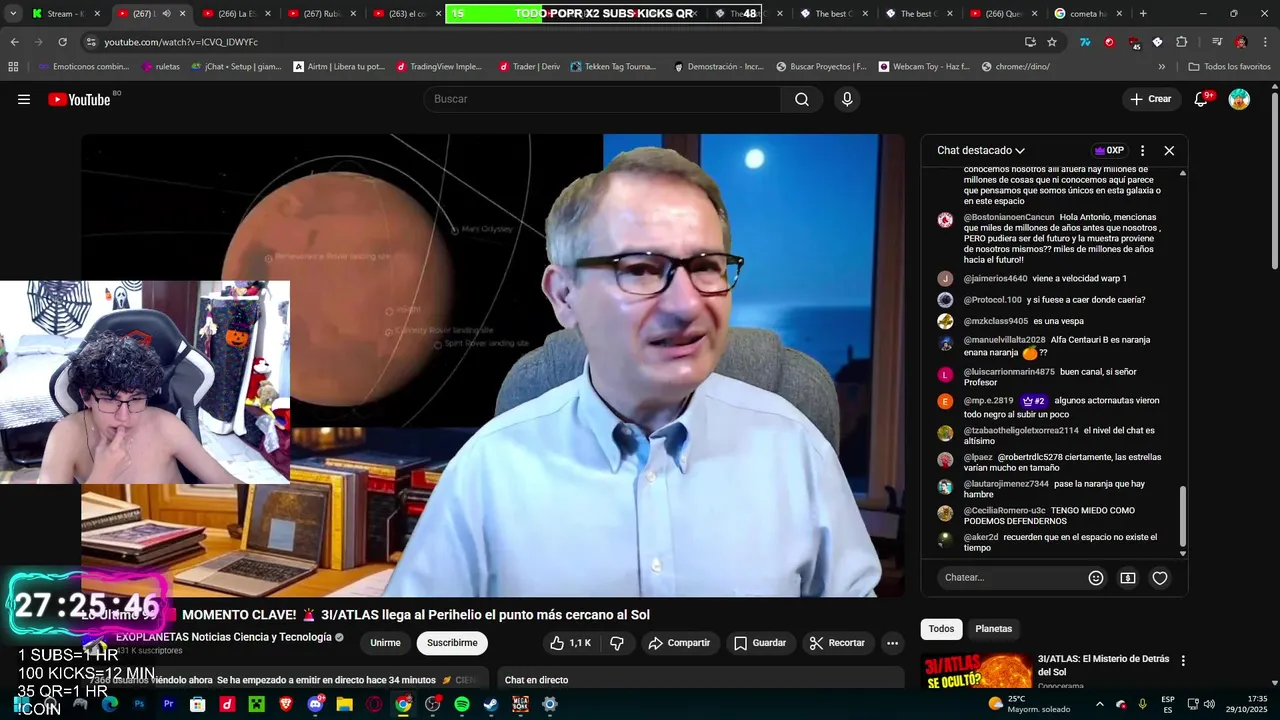This screenshot has width=1280, height=720.
Task: Launch Minecraft from the taskbar
Action: coord(257,704)
